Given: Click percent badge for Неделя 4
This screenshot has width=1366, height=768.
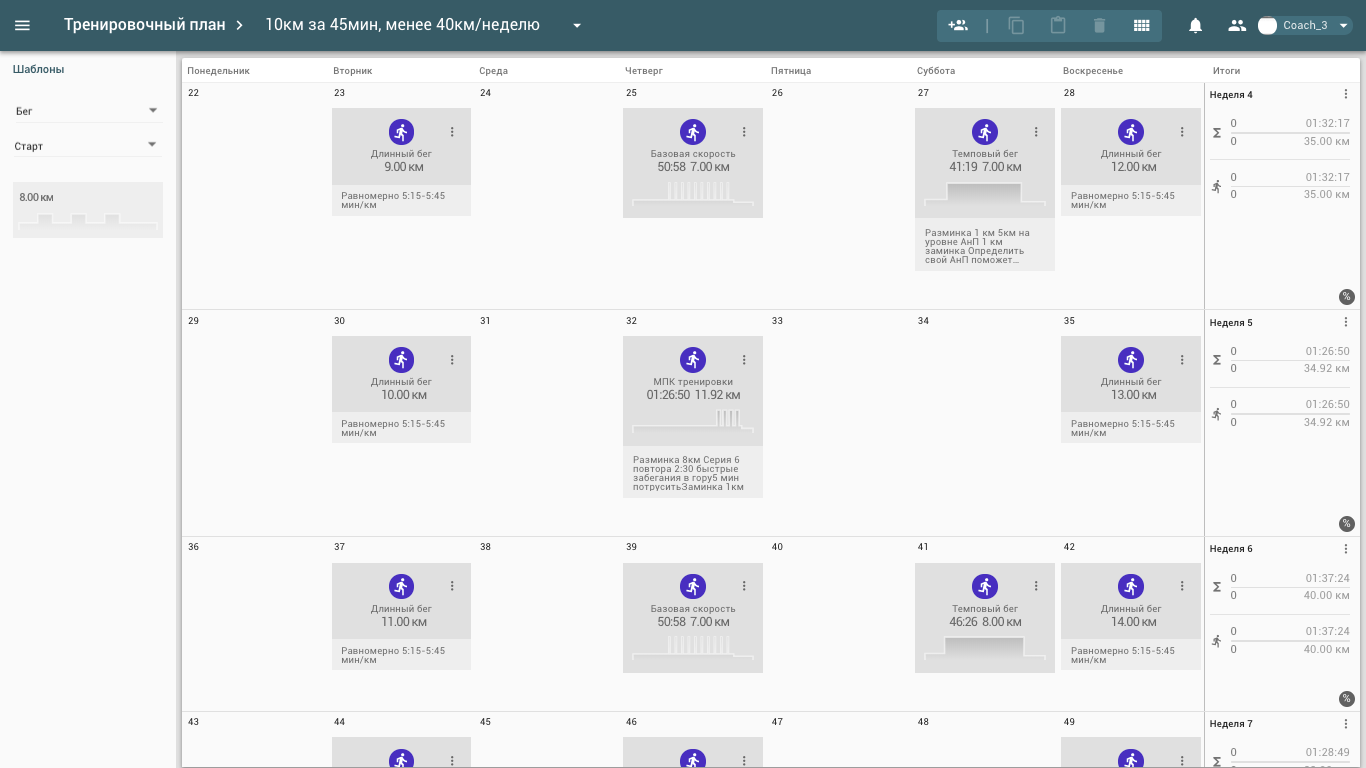Looking at the screenshot, I should [x=1346, y=297].
